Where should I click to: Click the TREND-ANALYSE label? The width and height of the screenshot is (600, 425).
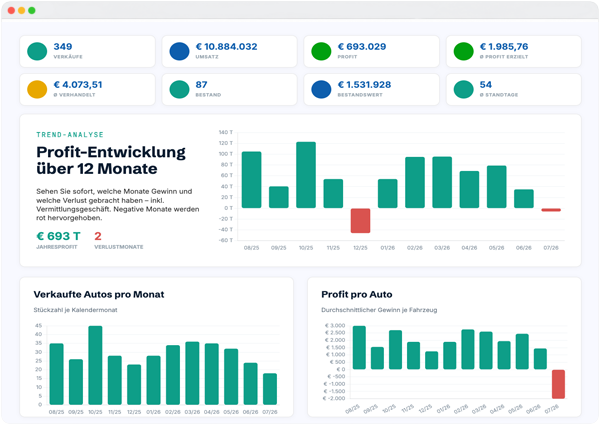click(x=70, y=135)
